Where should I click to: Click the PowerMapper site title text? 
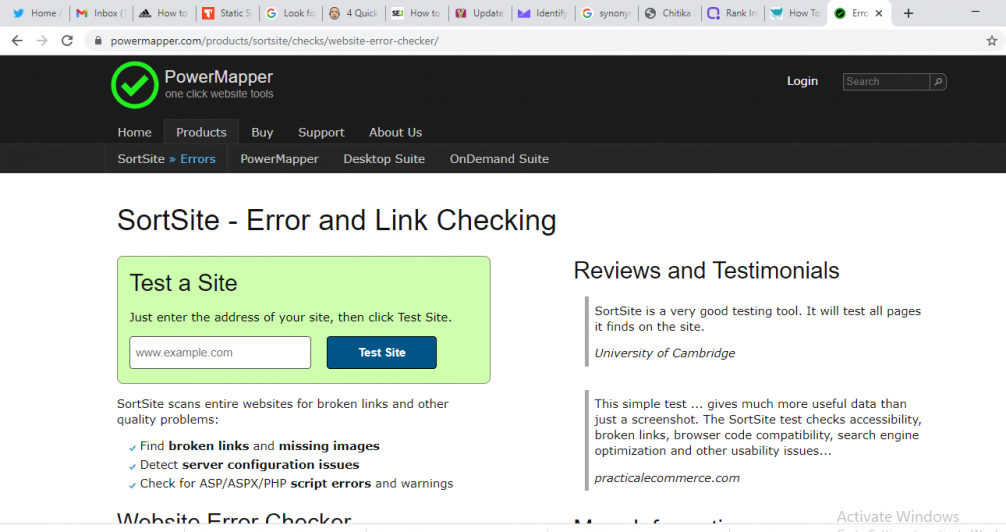(x=219, y=77)
